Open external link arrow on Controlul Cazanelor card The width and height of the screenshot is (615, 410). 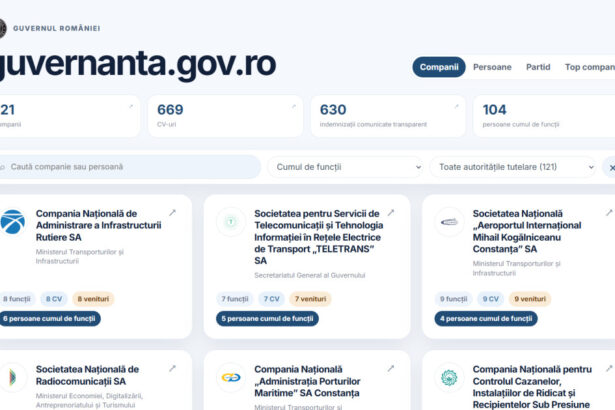tap(609, 368)
